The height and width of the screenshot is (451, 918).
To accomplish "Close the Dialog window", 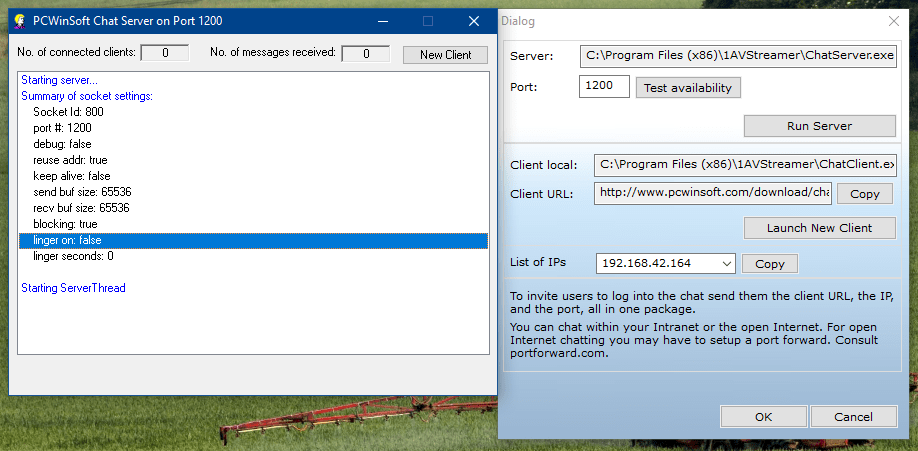I will click(x=893, y=22).
